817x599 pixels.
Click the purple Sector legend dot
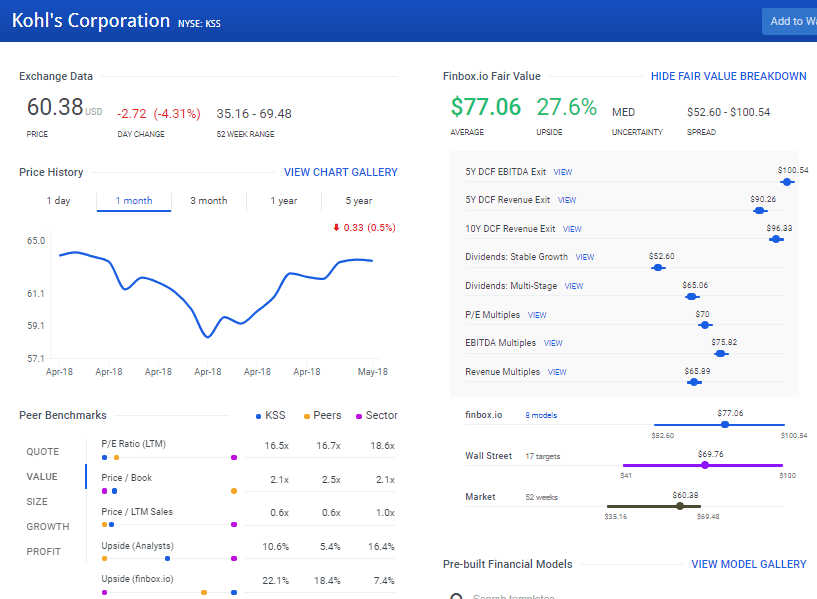click(x=359, y=415)
